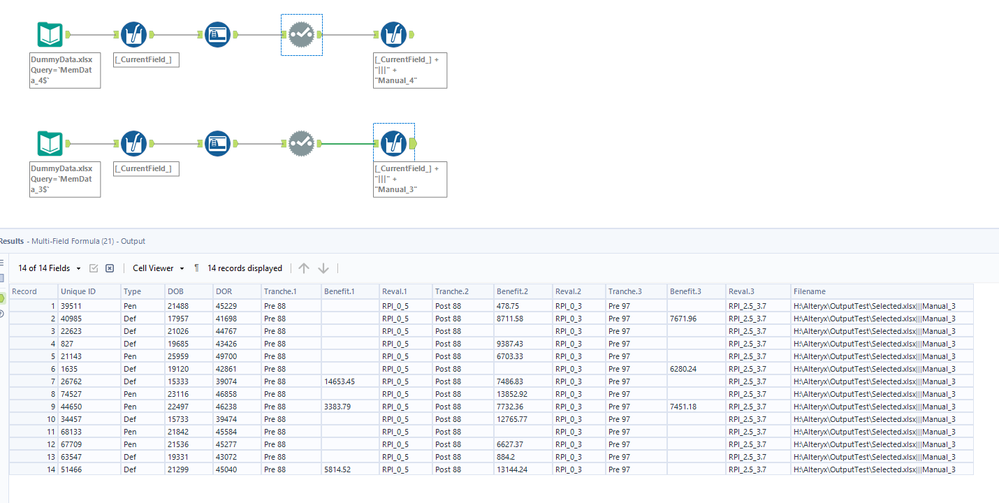The width and height of the screenshot is (999, 503).
Task: Click annotation containing "Manual_3"
Action: [x=410, y=179]
